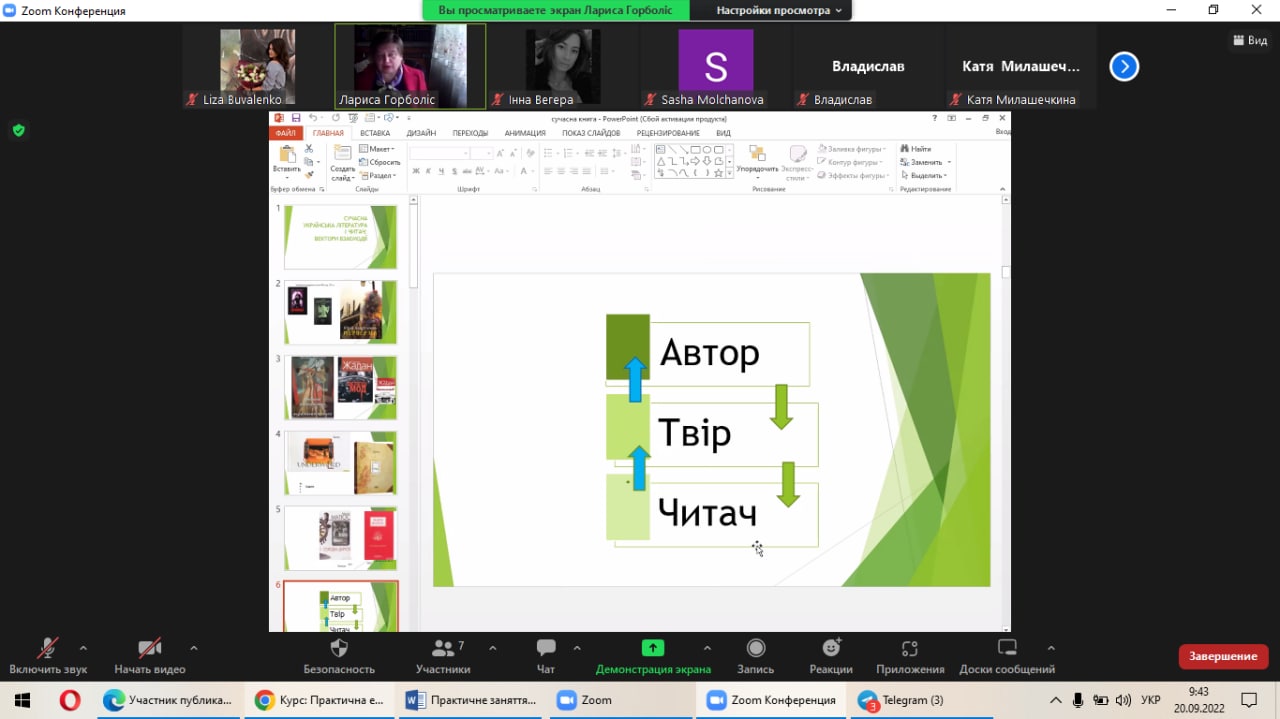Image resolution: width=1280 pixels, height=719 pixels.
Task: Unmute microphone with Включить звук
Action: (x=47, y=649)
